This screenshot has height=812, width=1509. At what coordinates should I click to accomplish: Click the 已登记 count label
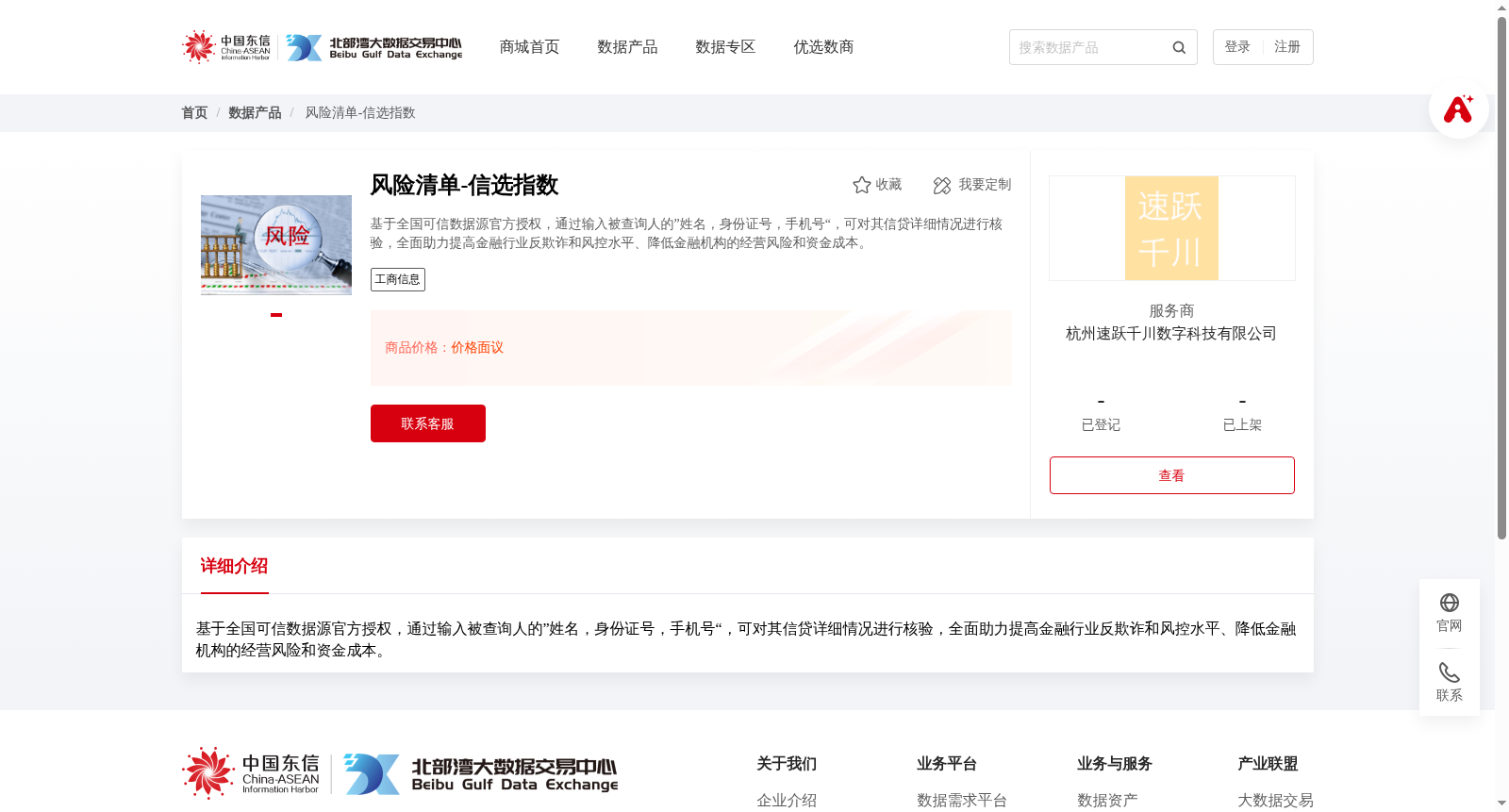[1101, 425]
